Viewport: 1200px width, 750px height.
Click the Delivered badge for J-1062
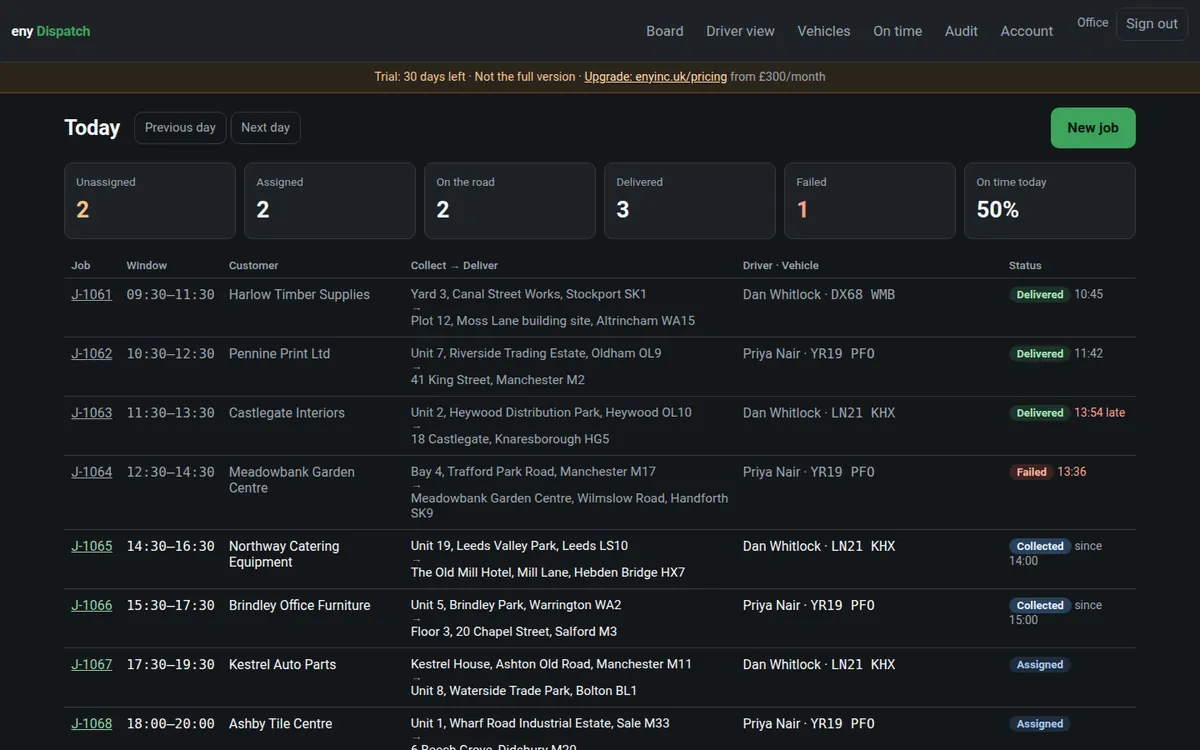click(x=1040, y=354)
